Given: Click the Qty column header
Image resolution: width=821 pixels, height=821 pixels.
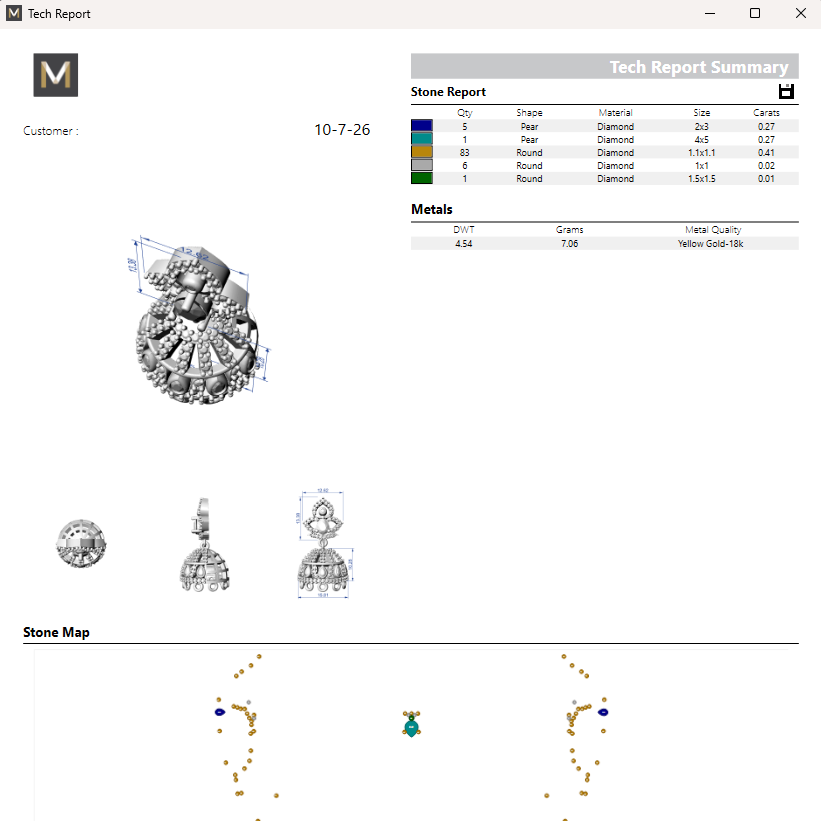Looking at the screenshot, I should coord(464,113).
